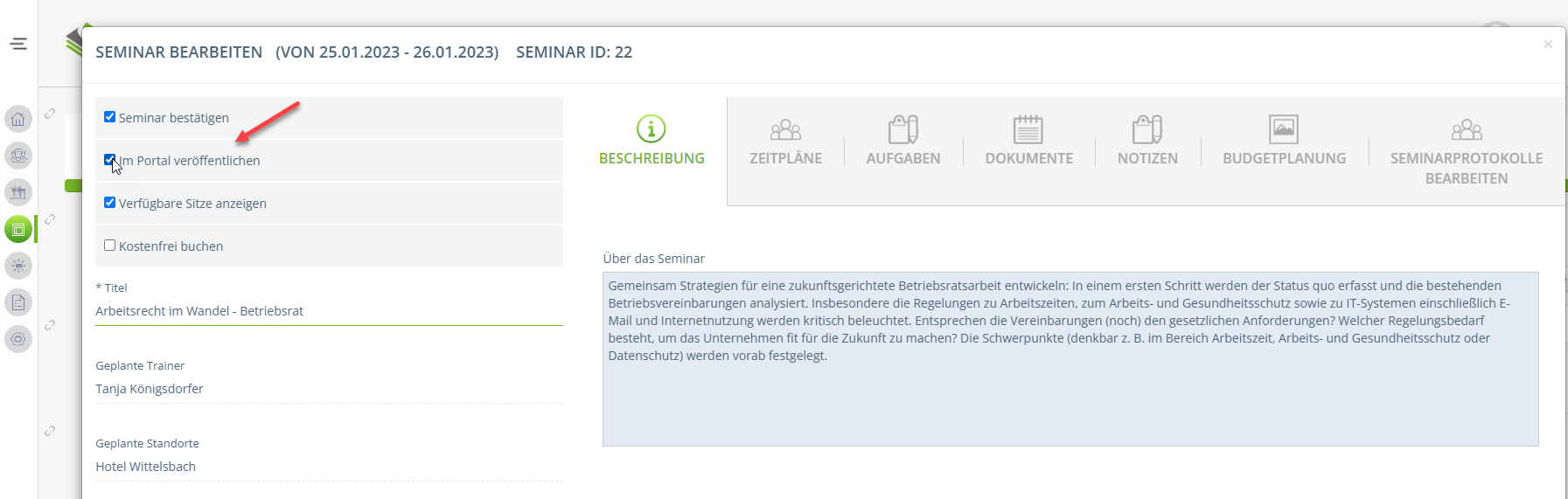The image size is (1568, 499).
Task: Uncheck Seminar bestätigen checkbox
Action: click(110, 117)
